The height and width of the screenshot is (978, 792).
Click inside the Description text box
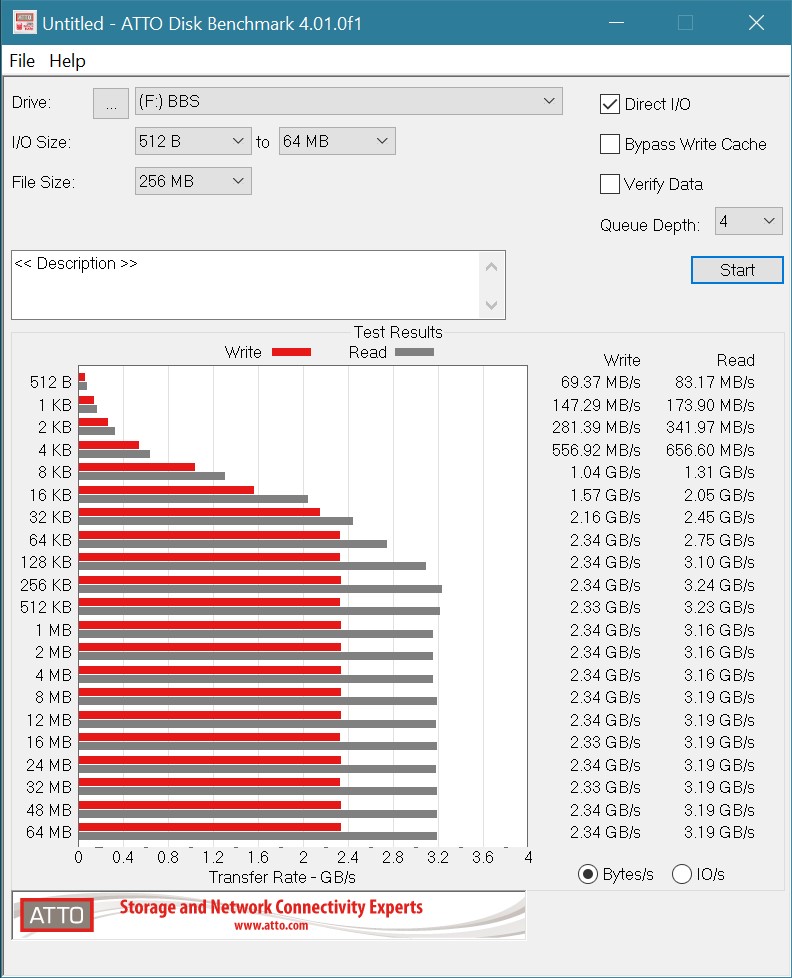[x=246, y=285]
